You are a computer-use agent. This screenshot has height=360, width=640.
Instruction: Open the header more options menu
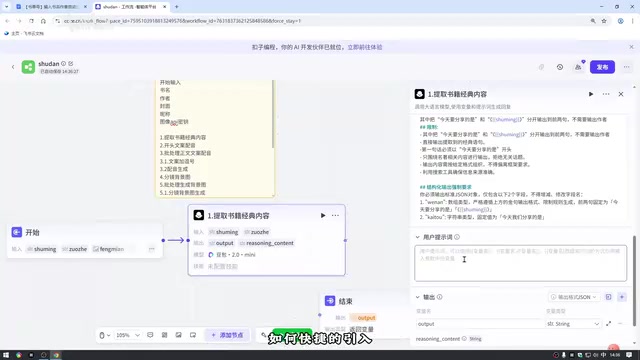[627, 67]
